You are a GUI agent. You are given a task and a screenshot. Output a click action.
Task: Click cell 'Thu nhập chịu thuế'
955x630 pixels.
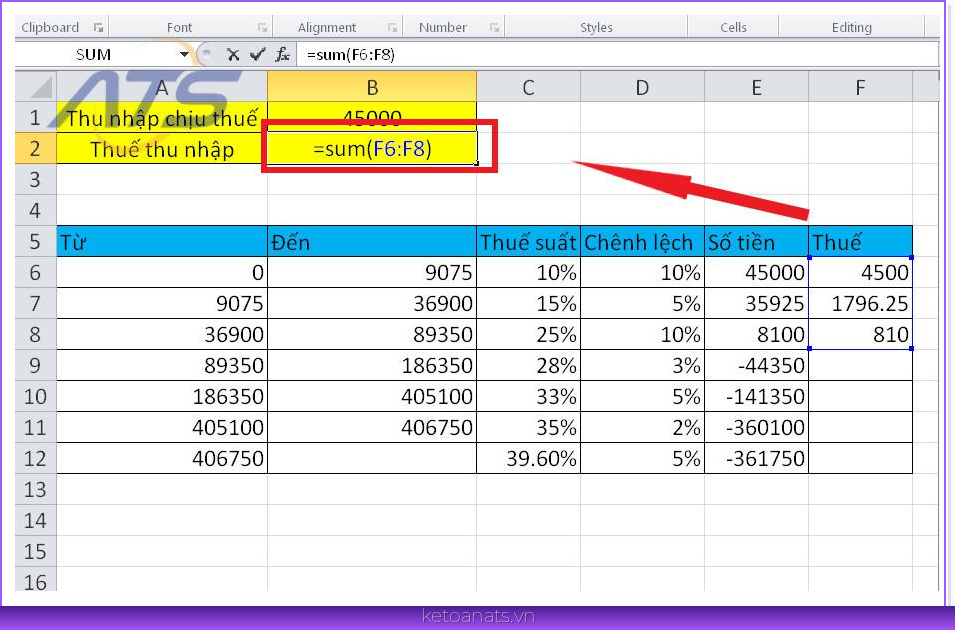coord(162,118)
